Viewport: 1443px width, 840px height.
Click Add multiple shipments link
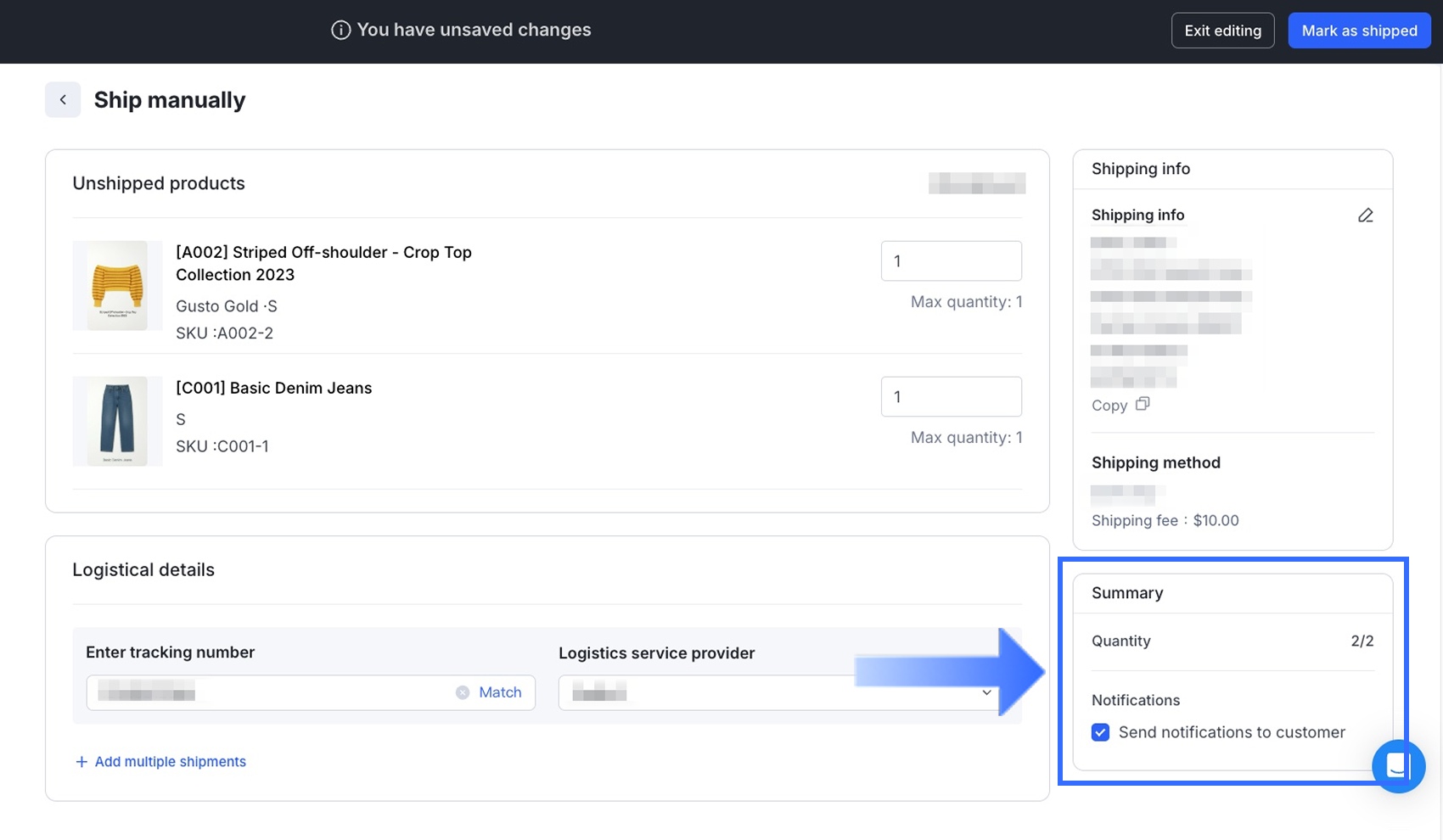pos(170,762)
